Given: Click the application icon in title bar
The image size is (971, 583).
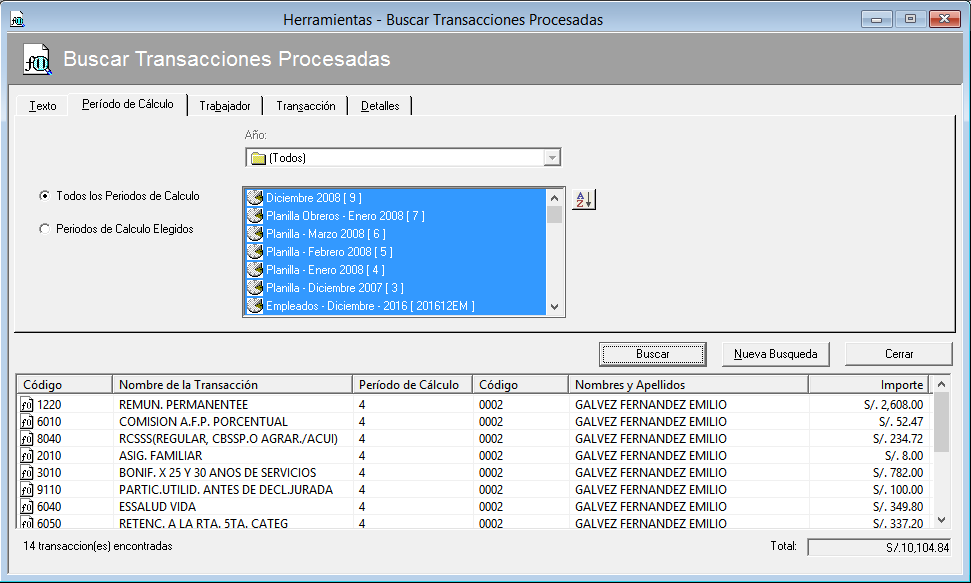Looking at the screenshot, I should coord(17,20).
